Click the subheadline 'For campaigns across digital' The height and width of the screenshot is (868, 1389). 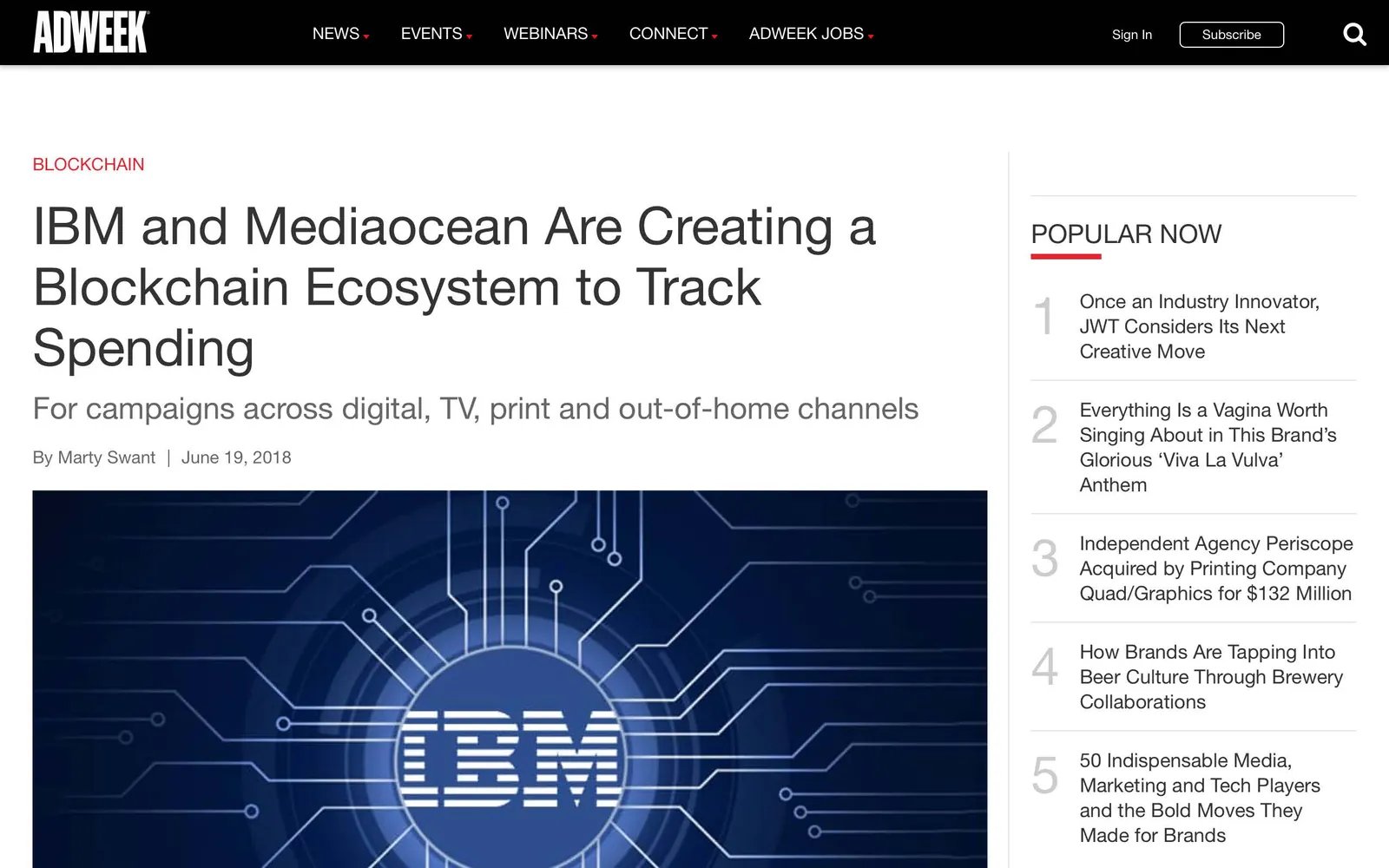tap(475, 409)
